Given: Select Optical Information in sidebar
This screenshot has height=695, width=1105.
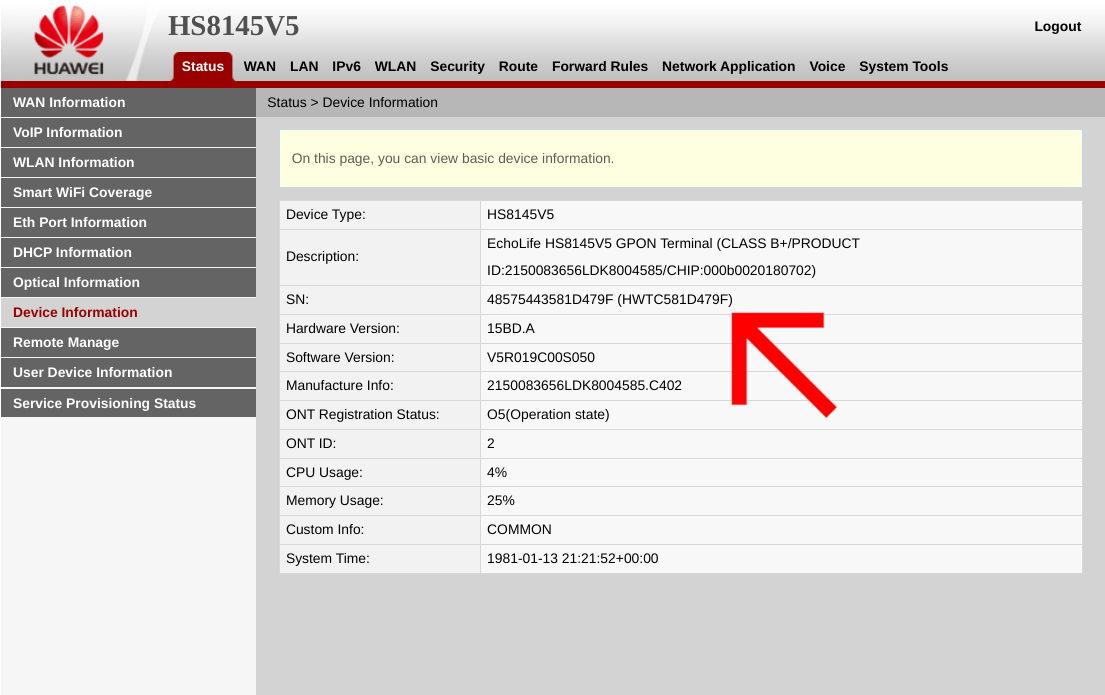Looking at the screenshot, I should [x=128, y=282].
